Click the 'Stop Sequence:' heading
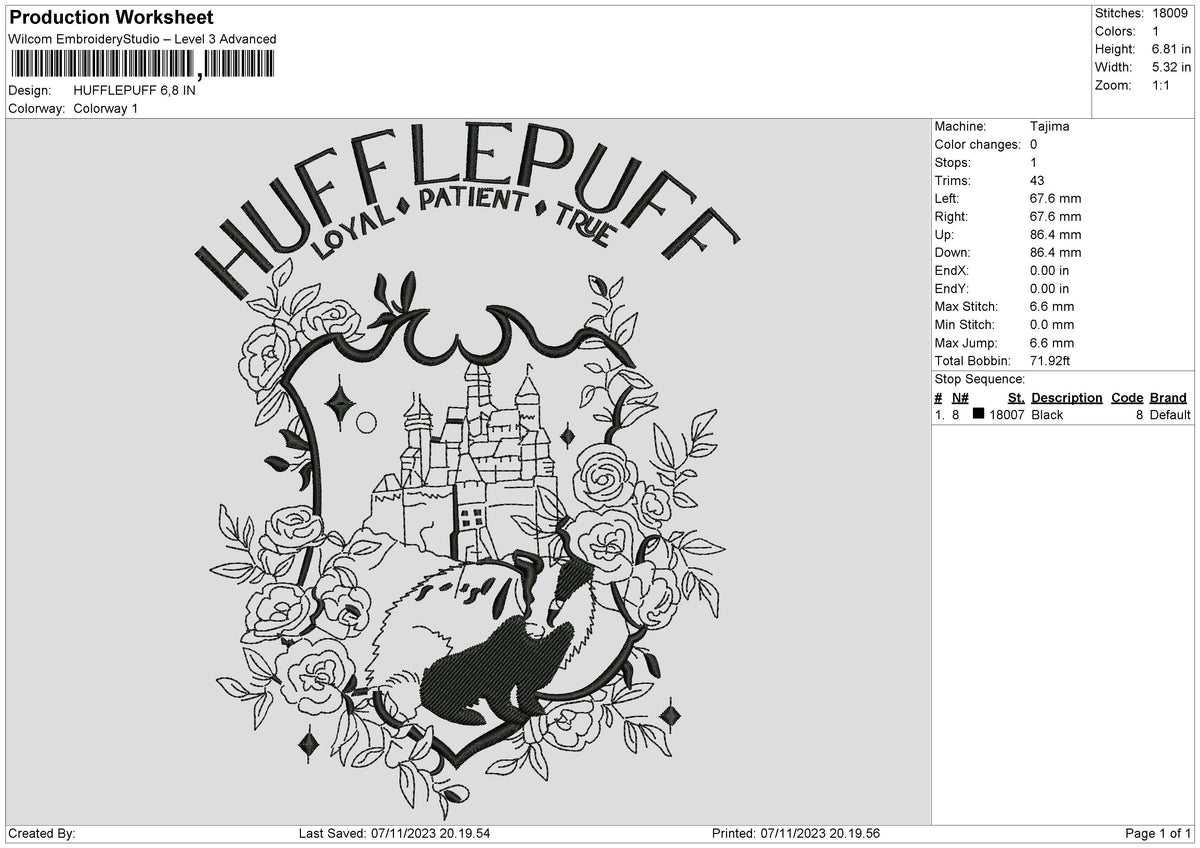The image size is (1200, 848). (979, 379)
